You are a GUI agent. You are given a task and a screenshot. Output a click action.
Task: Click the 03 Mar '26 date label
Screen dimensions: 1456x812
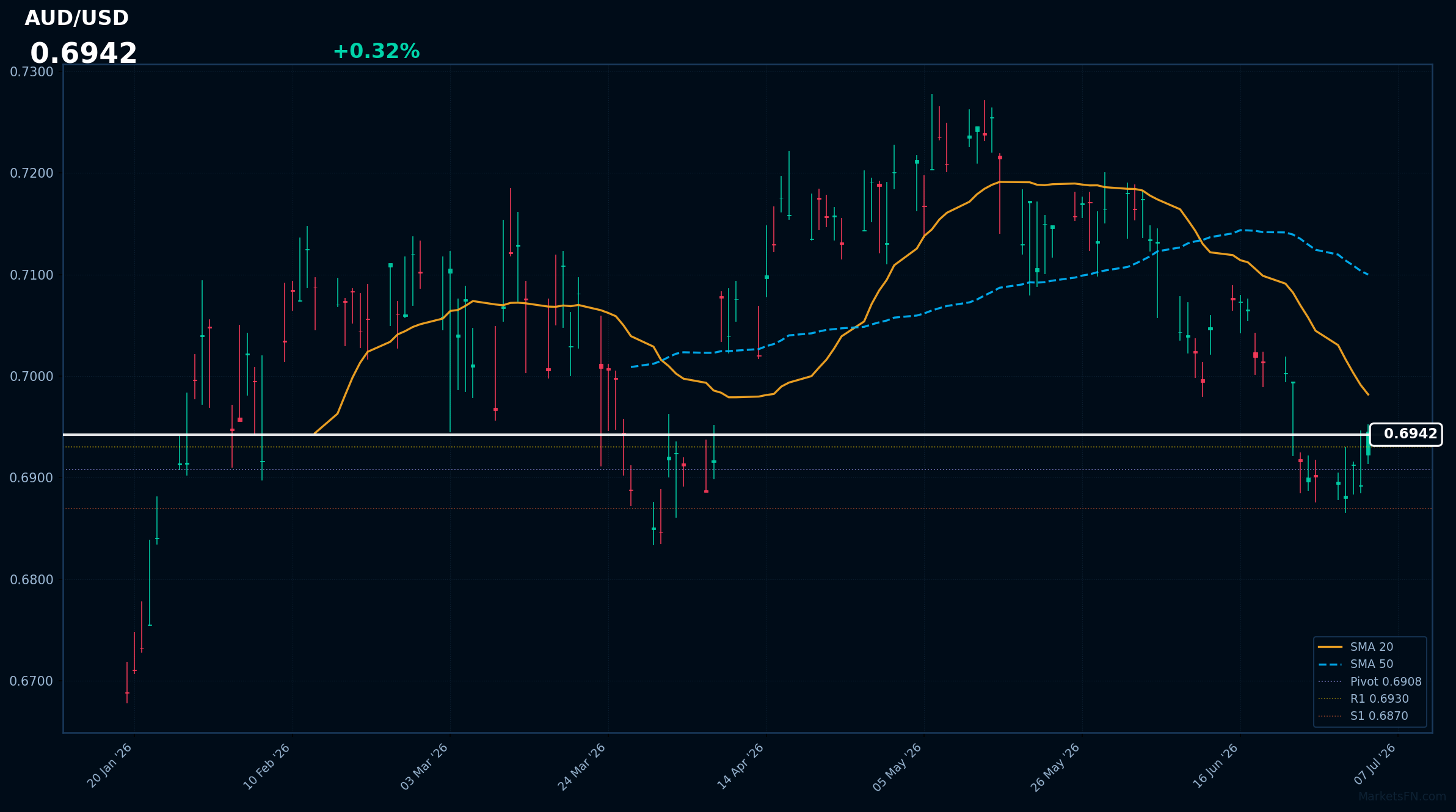click(424, 767)
